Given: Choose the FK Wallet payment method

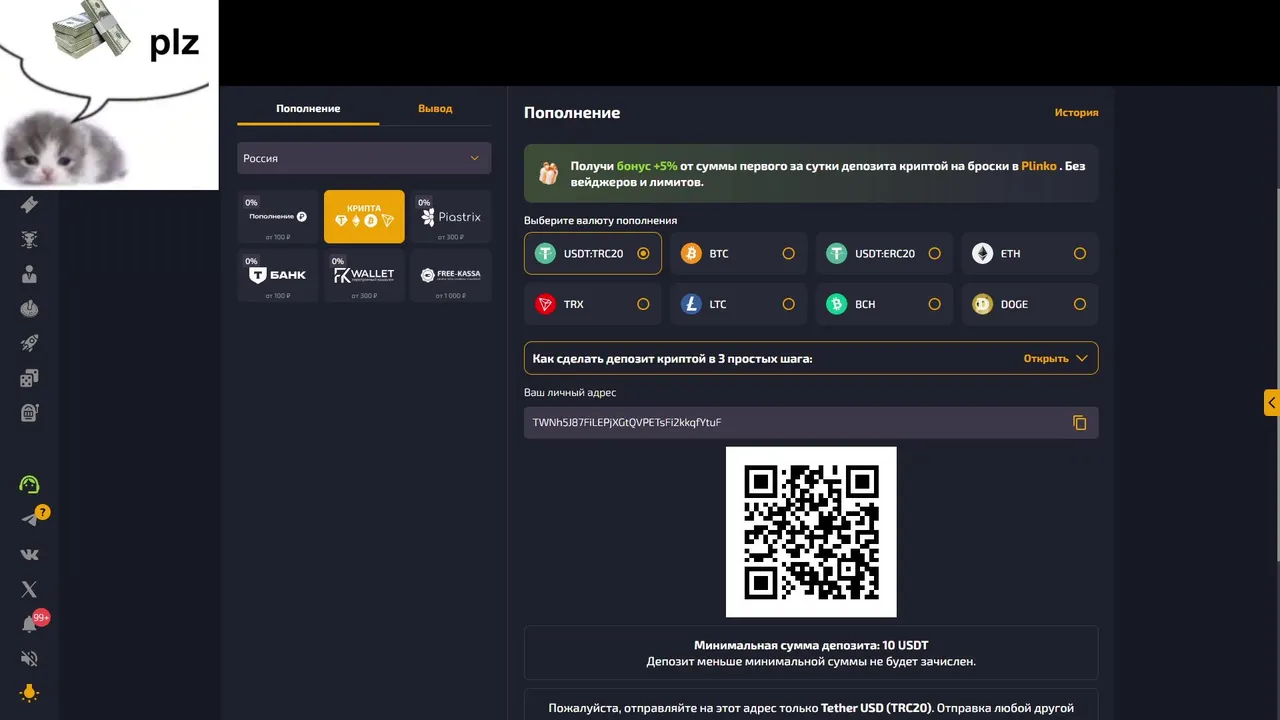Looking at the screenshot, I should (364, 275).
